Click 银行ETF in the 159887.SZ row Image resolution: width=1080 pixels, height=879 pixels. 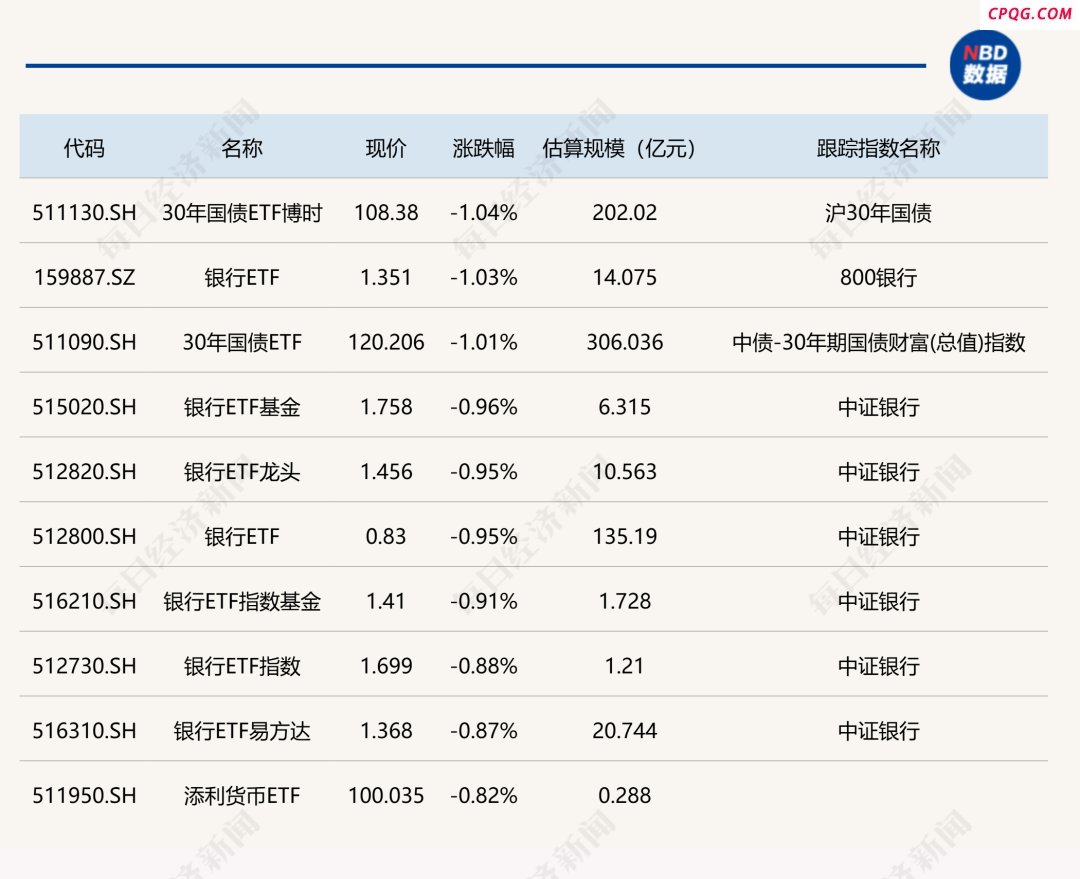click(242, 278)
